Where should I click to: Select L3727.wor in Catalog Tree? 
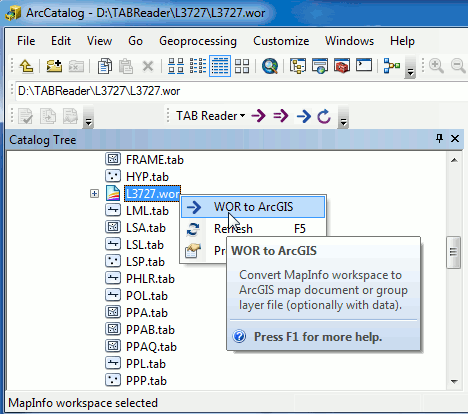click(153, 194)
